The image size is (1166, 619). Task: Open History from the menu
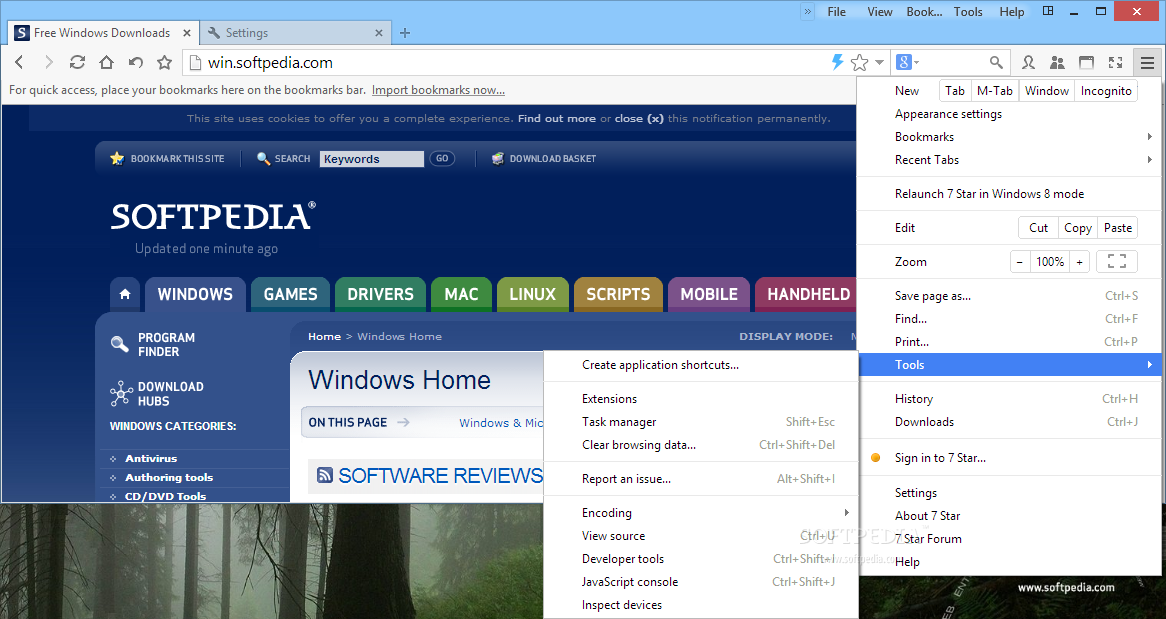[x=1008, y=399]
